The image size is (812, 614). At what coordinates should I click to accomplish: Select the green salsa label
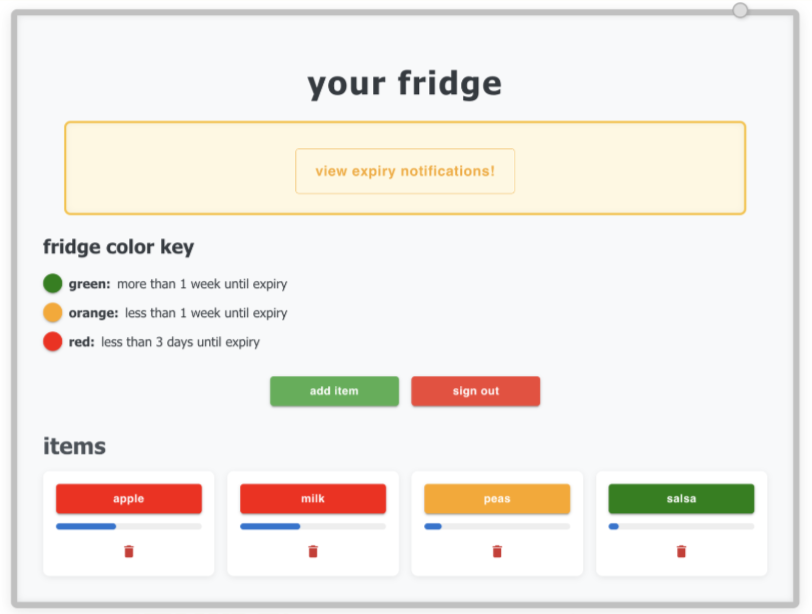pyautogui.click(x=681, y=499)
